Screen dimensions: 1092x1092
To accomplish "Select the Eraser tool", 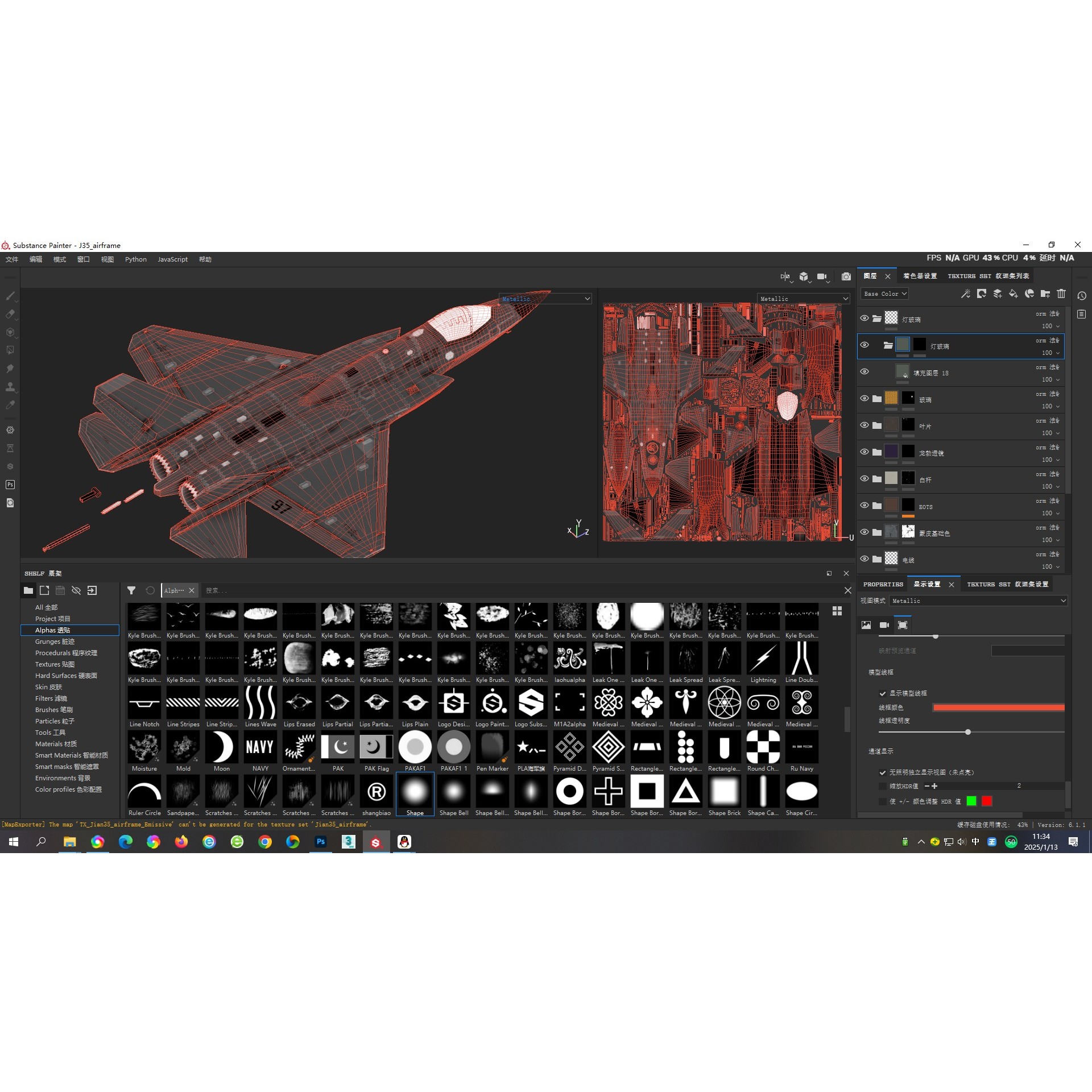I will click(x=10, y=314).
